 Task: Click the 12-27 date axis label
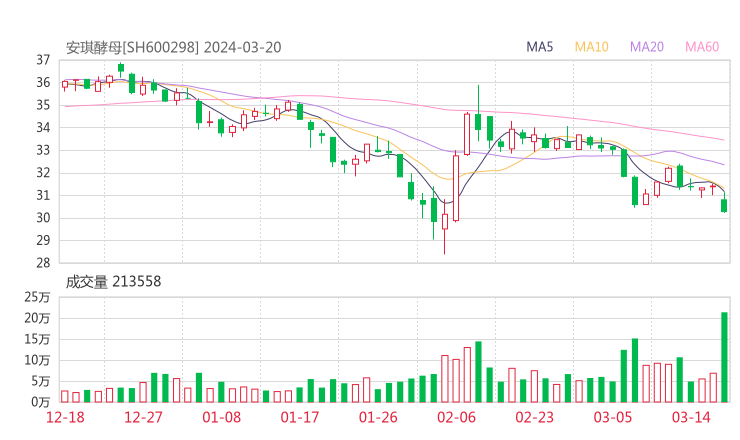143,417
